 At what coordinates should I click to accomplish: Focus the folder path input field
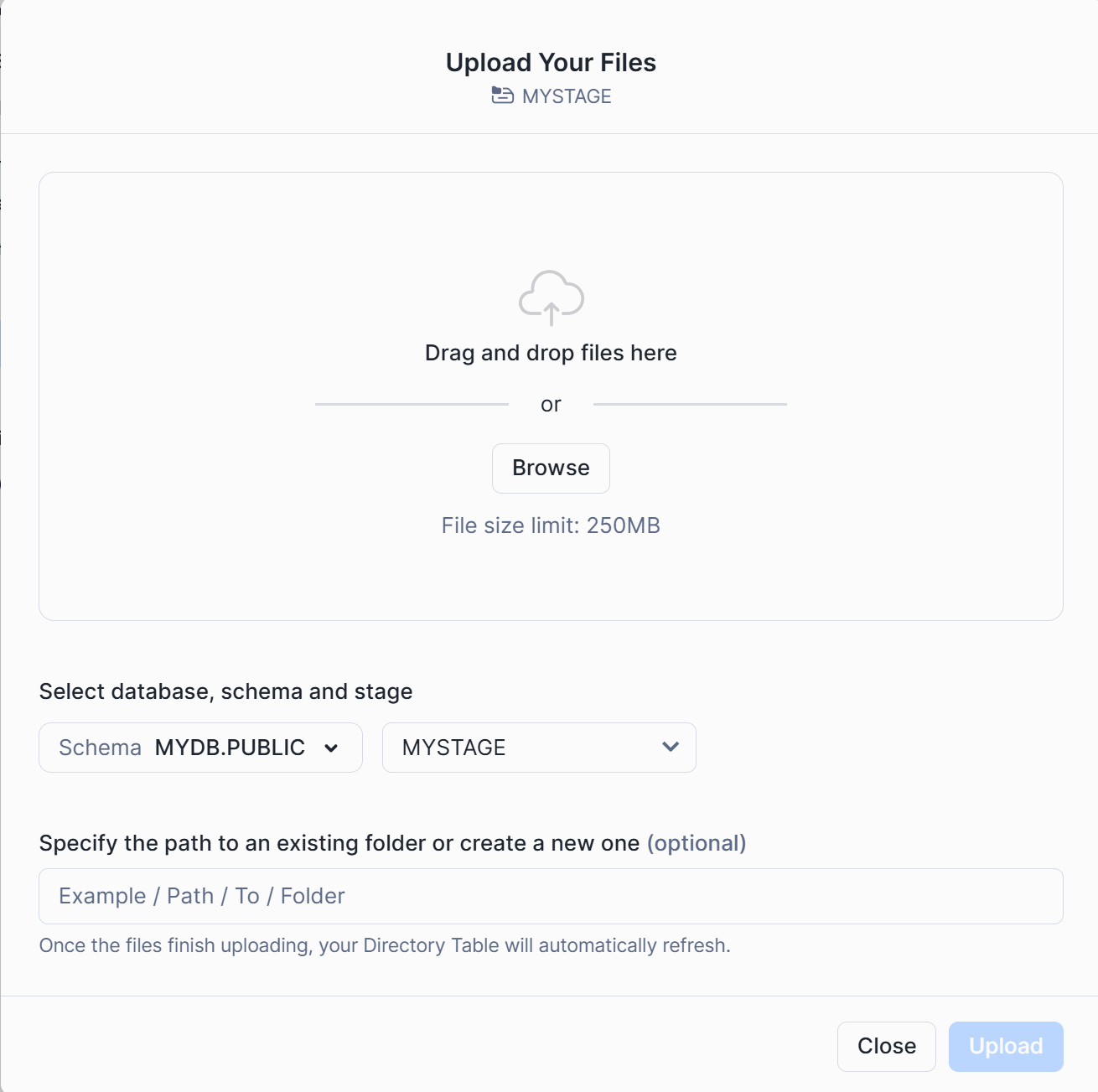click(551, 896)
